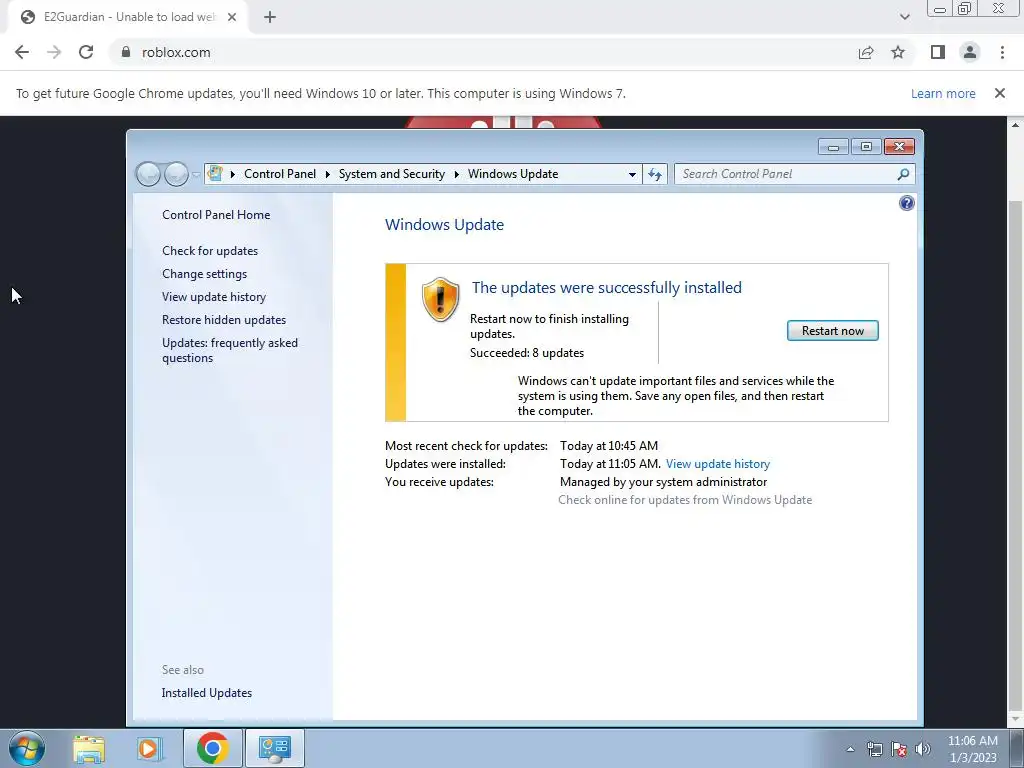Expand the arrow after System and Security
1024x768 pixels.
[x=456, y=174]
